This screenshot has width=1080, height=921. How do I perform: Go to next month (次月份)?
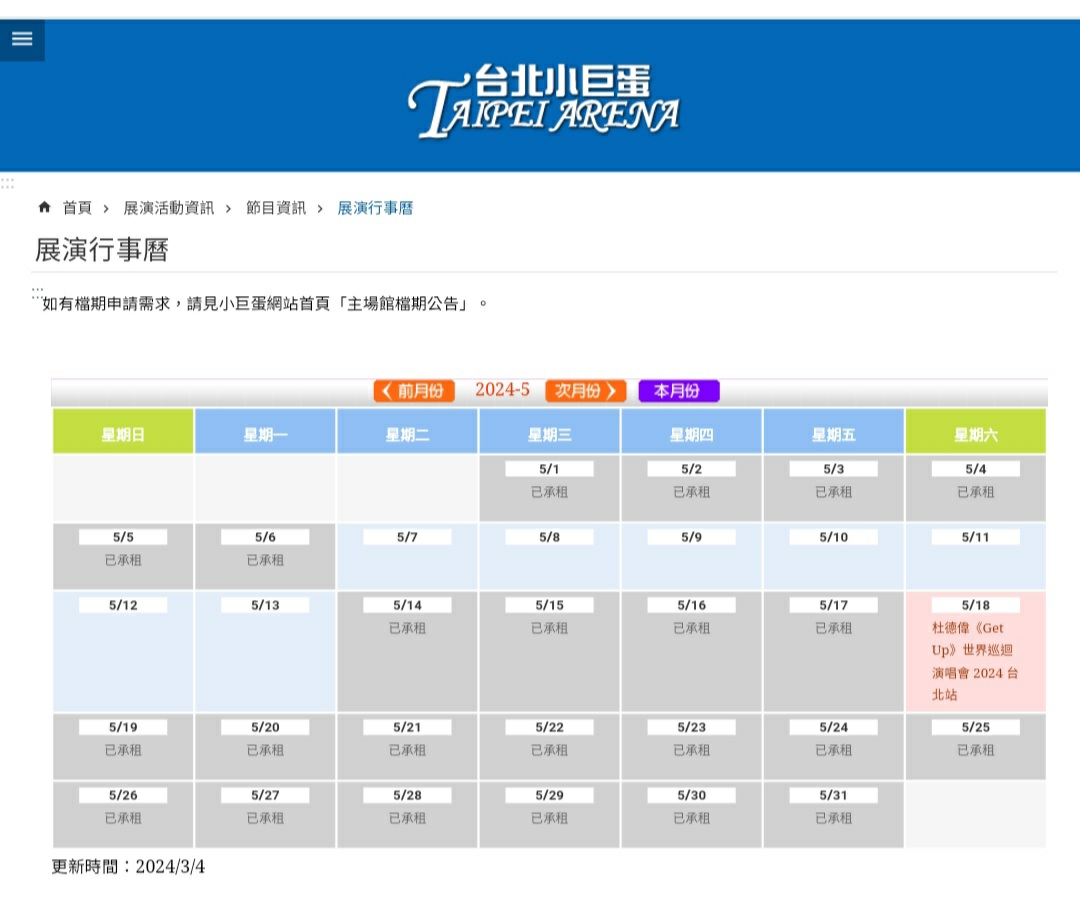586,390
